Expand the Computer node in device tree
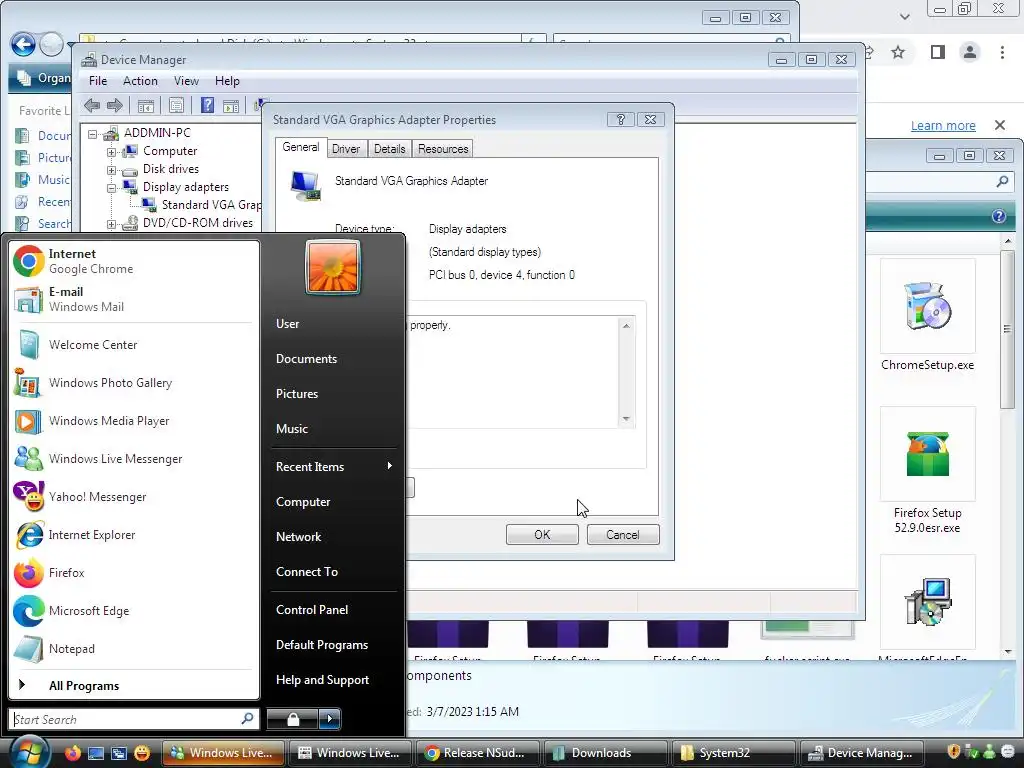 coord(111,152)
